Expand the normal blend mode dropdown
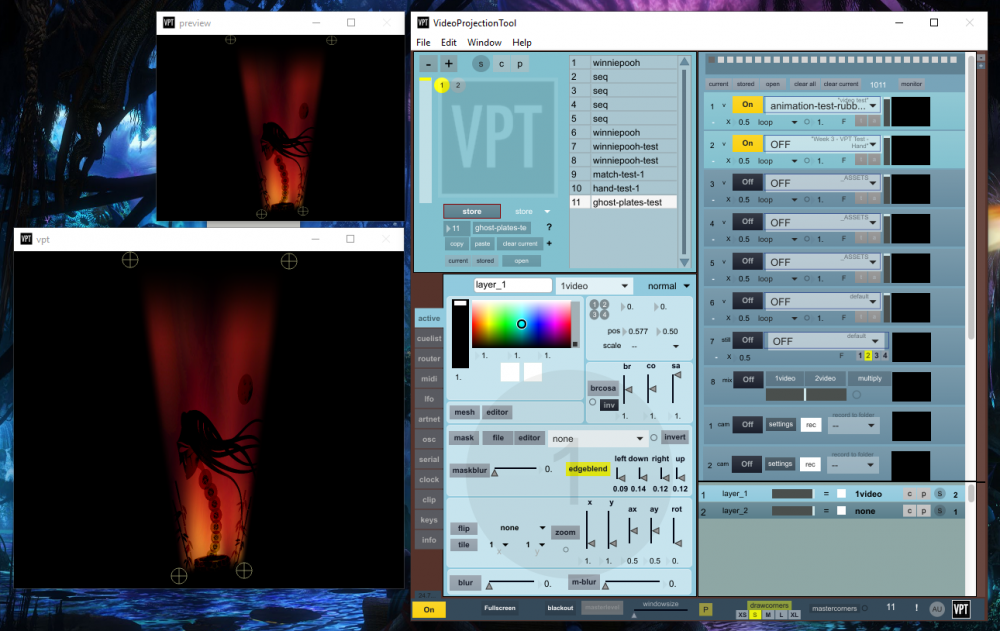 point(668,286)
